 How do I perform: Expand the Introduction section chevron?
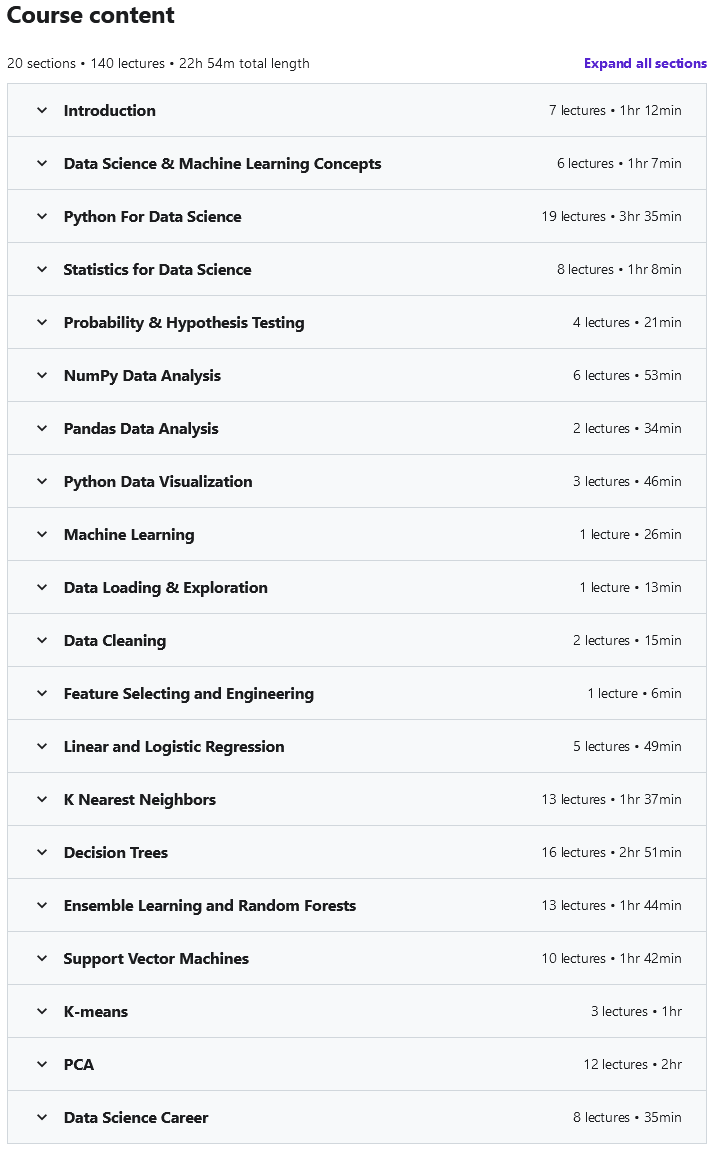click(x=42, y=111)
